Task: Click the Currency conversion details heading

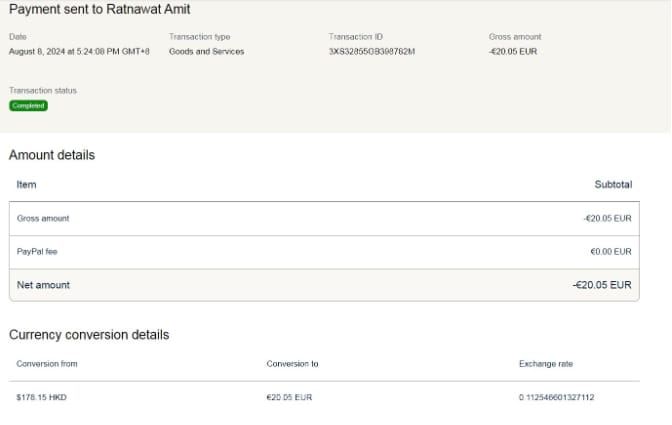Action: click(89, 335)
